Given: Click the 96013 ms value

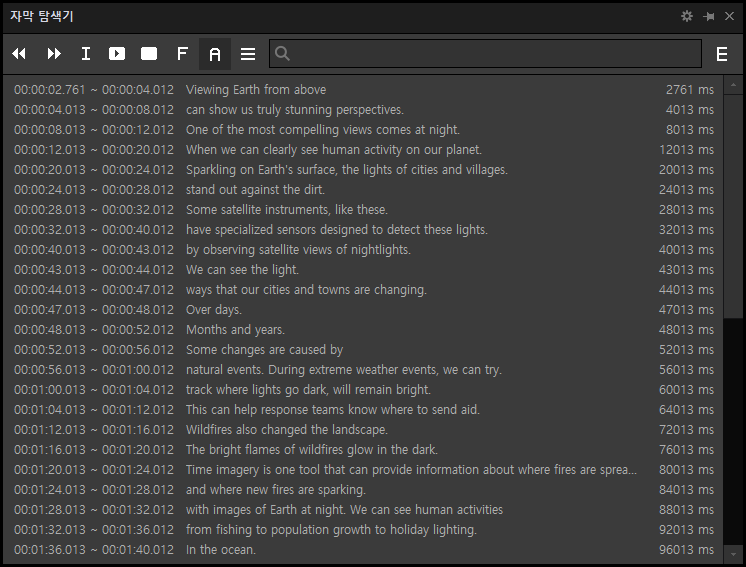Looking at the screenshot, I should pos(687,549).
